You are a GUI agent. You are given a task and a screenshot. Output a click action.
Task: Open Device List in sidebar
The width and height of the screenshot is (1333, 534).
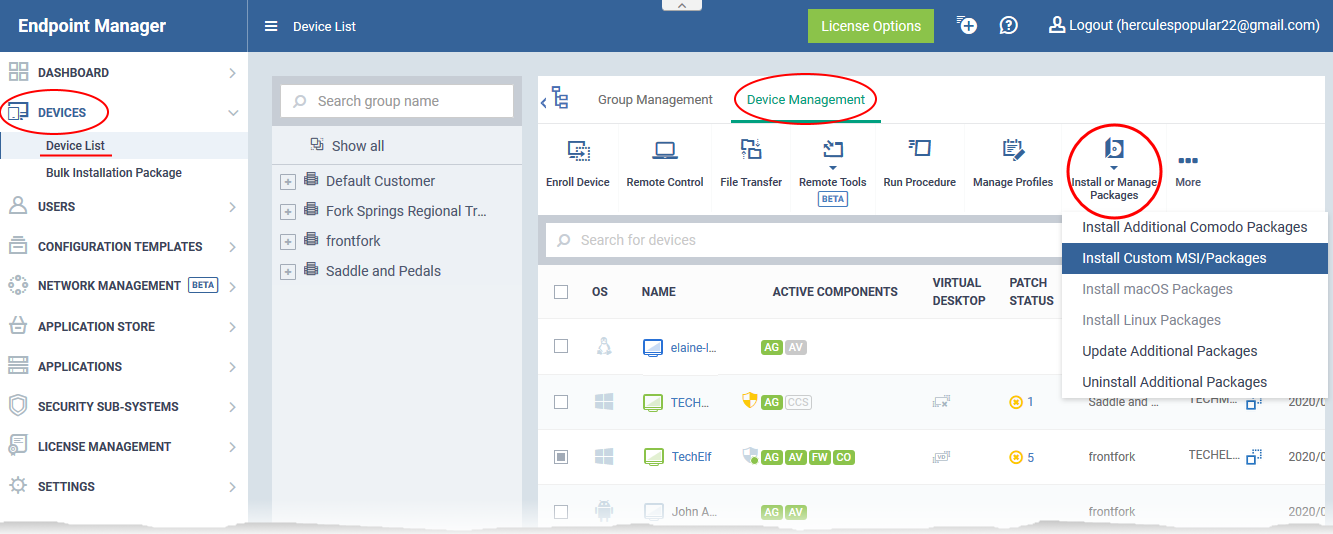tap(76, 146)
